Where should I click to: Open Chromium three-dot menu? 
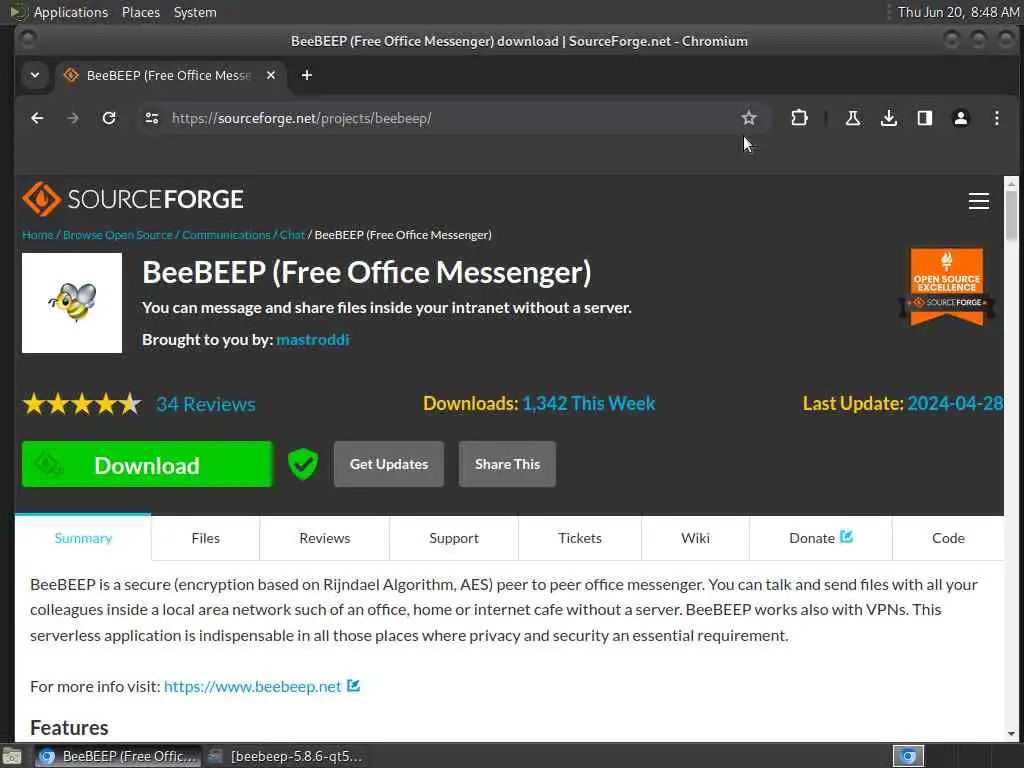click(x=997, y=118)
